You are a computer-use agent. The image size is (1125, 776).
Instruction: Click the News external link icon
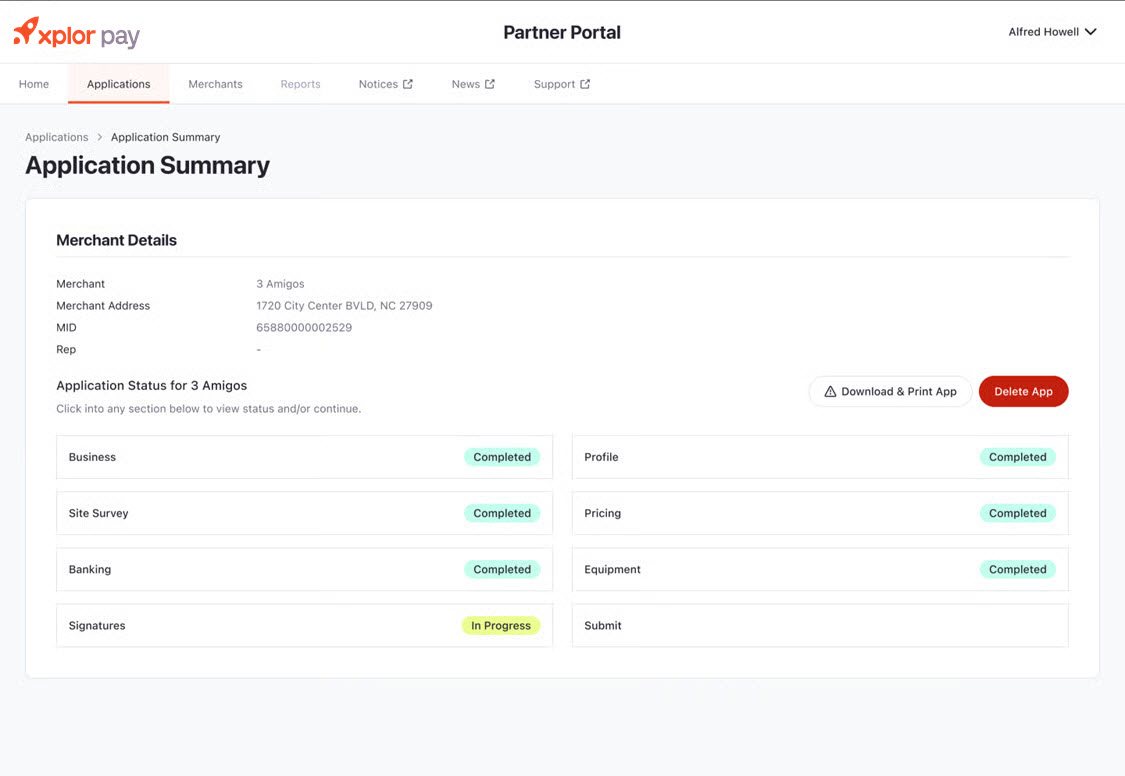tap(490, 84)
